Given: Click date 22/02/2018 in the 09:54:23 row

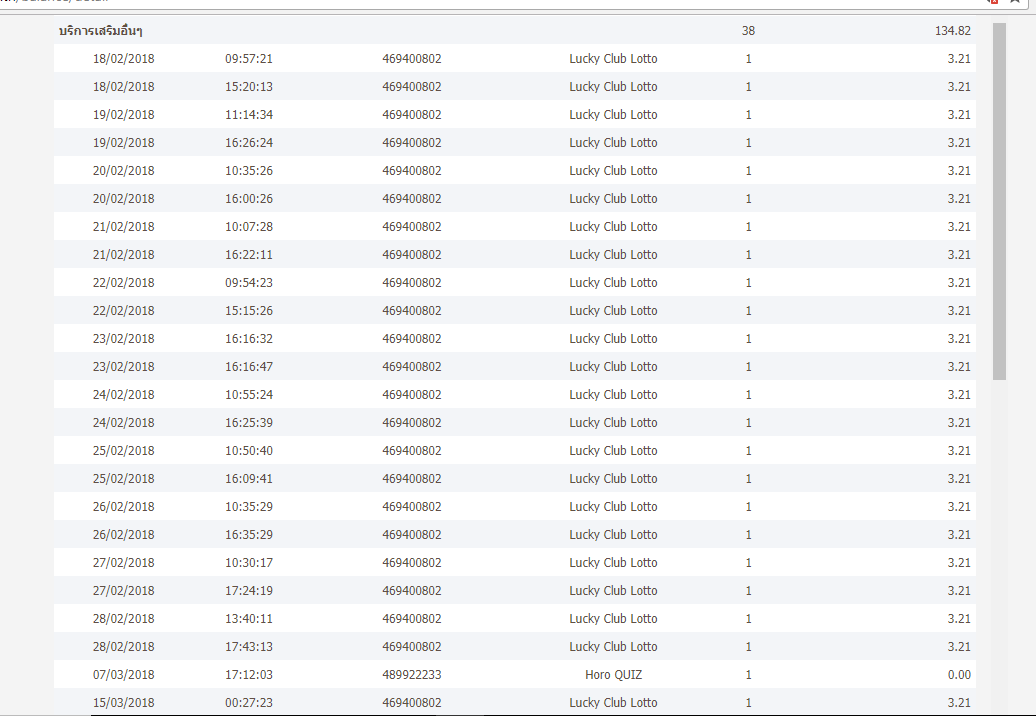Looking at the screenshot, I should click(x=124, y=283).
